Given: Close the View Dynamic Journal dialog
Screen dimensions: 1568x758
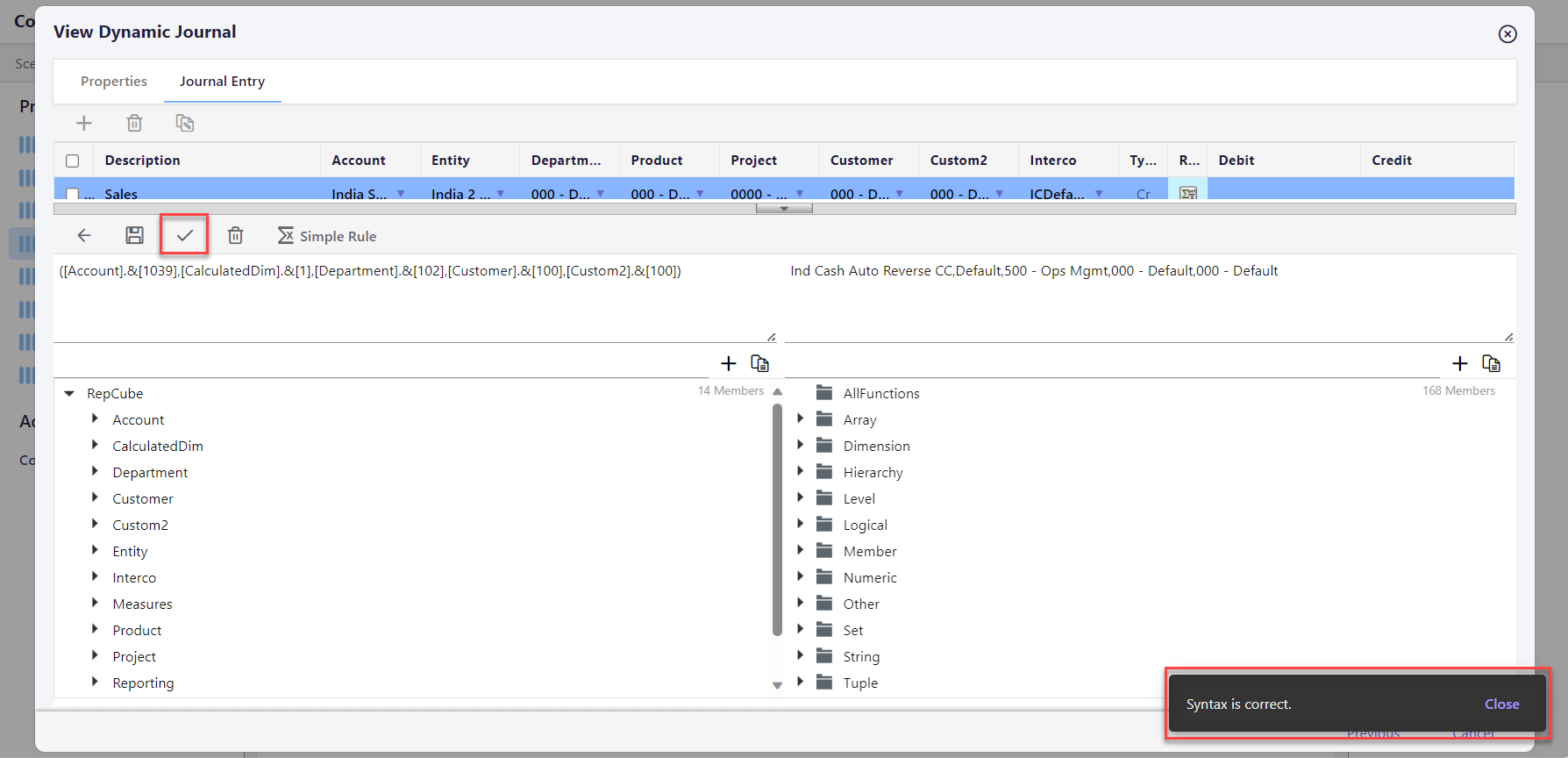Looking at the screenshot, I should (x=1507, y=34).
